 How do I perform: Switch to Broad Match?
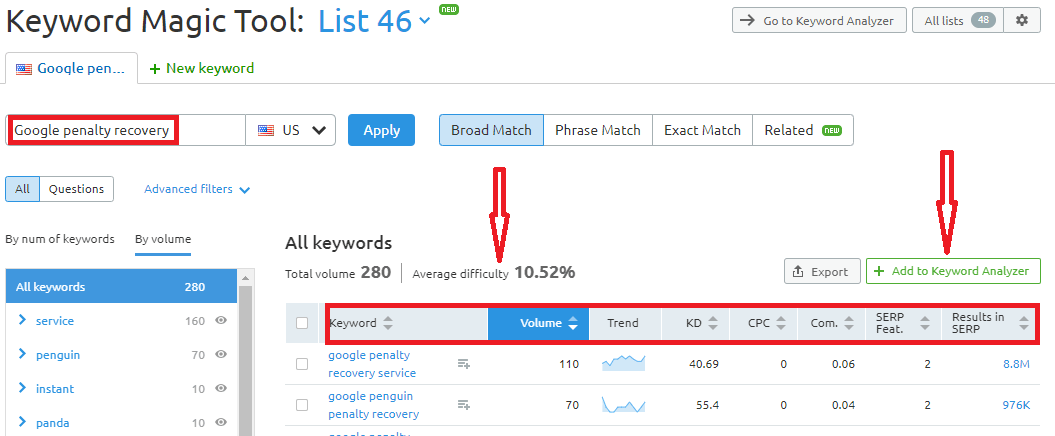pyautogui.click(x=491, y=130)
